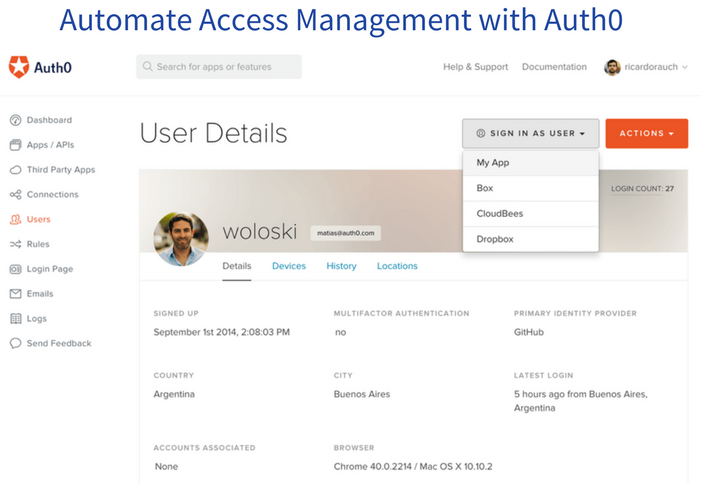
Task: Click the Third Party Apps cloud icon
Action: (x=15, y=170)
